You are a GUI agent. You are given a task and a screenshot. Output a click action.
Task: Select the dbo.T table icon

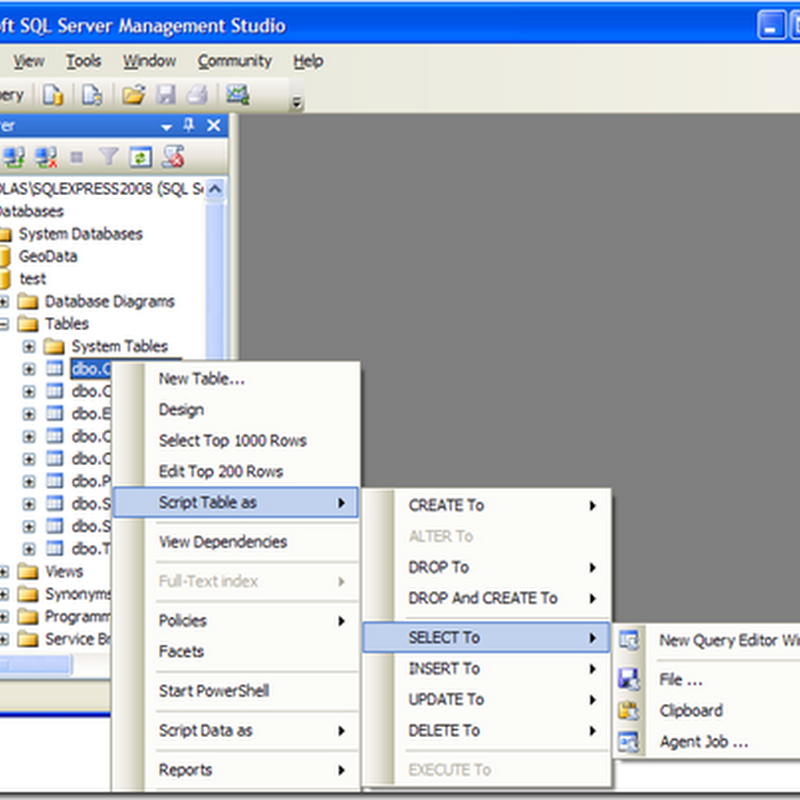[x=55, y=548]
